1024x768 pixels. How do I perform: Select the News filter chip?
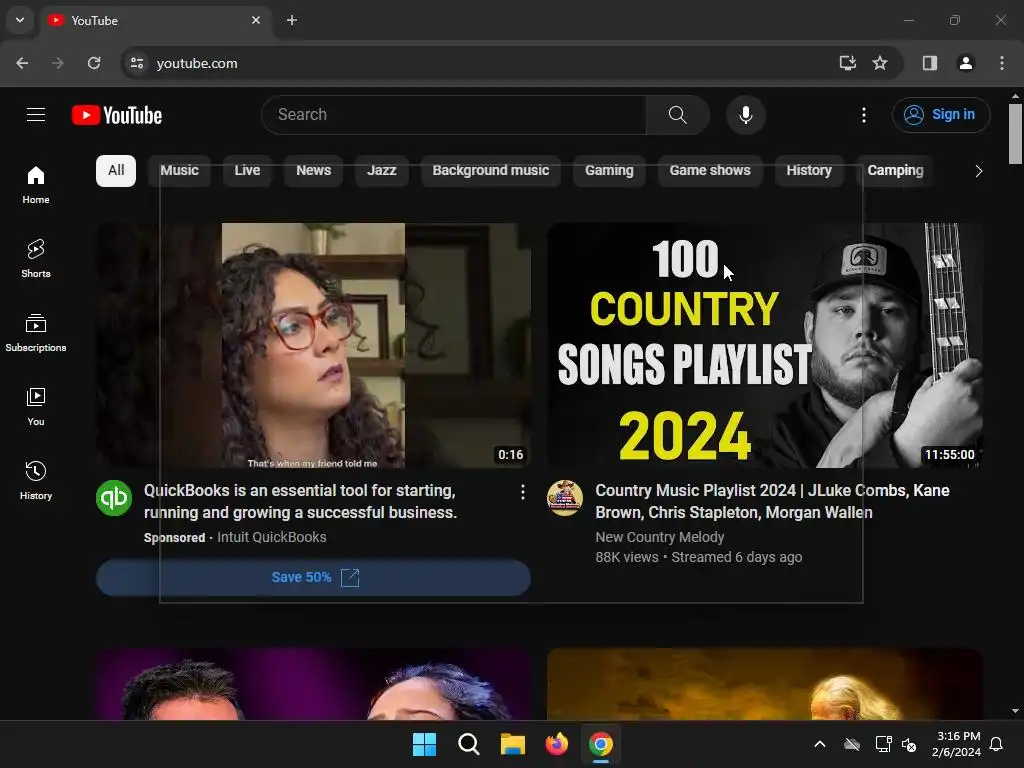pos(313,171)
